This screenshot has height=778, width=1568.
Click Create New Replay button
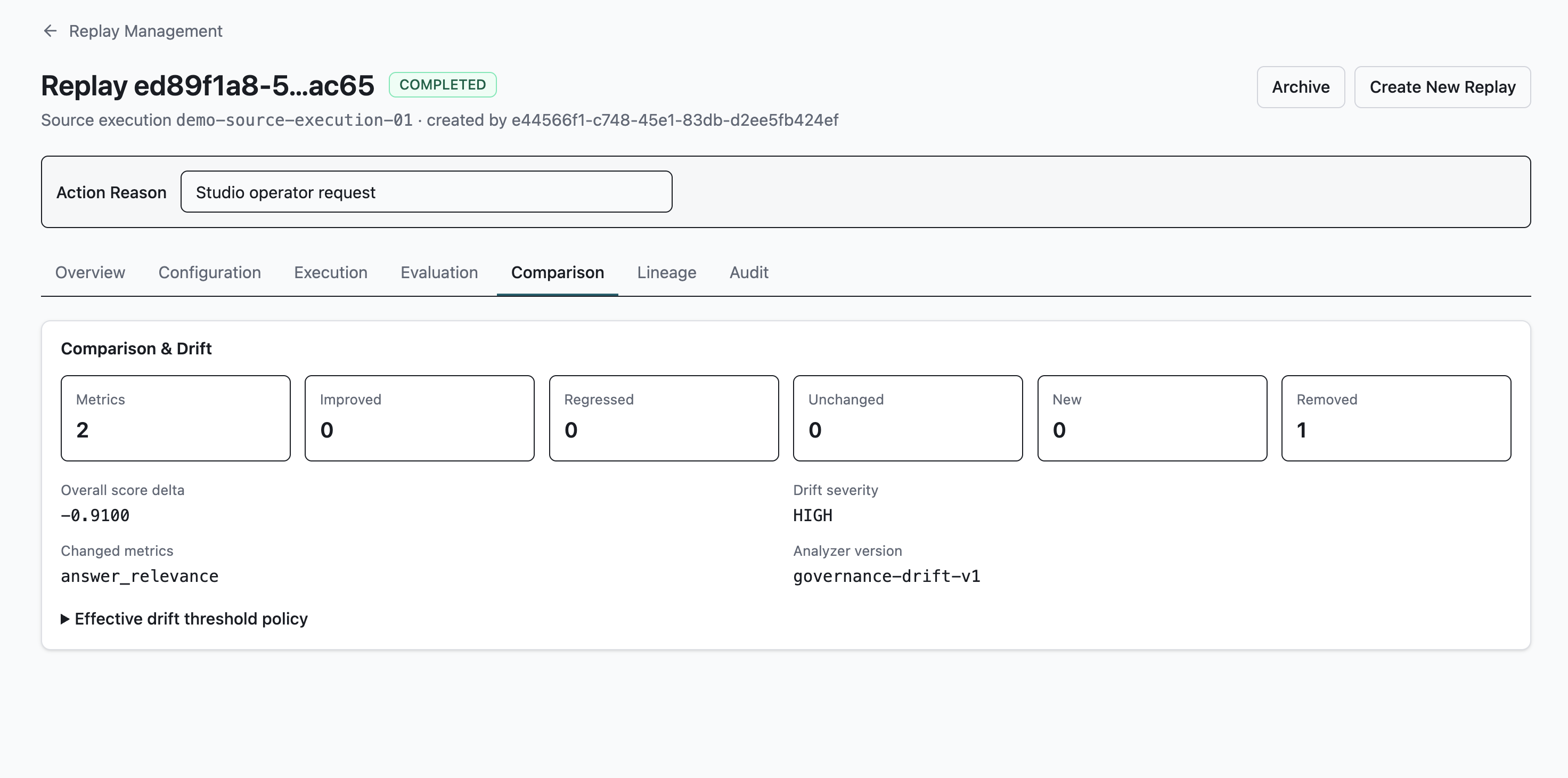pos(1443,87)
